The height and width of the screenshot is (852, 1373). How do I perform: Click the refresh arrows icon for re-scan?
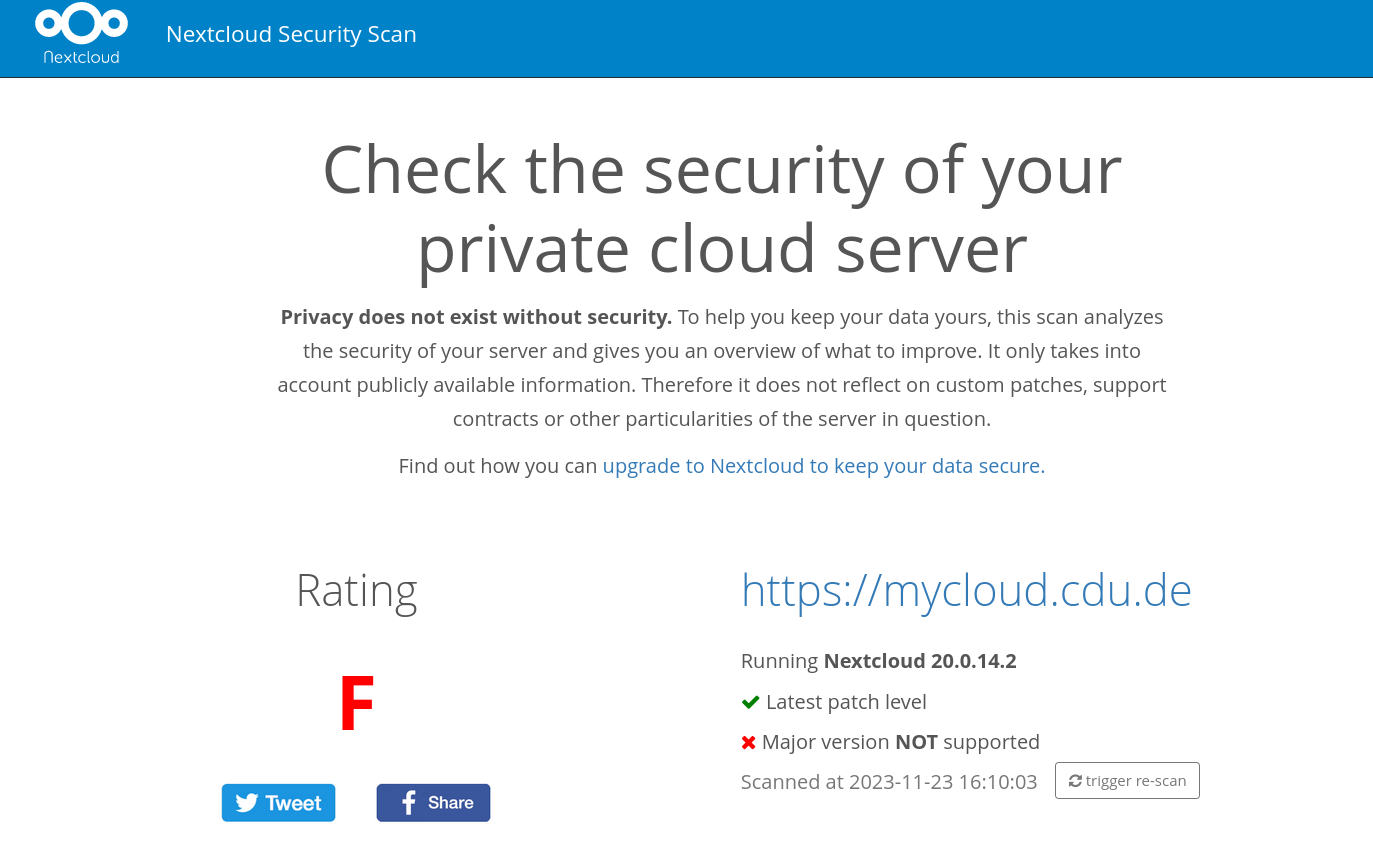coord(1075,781)
